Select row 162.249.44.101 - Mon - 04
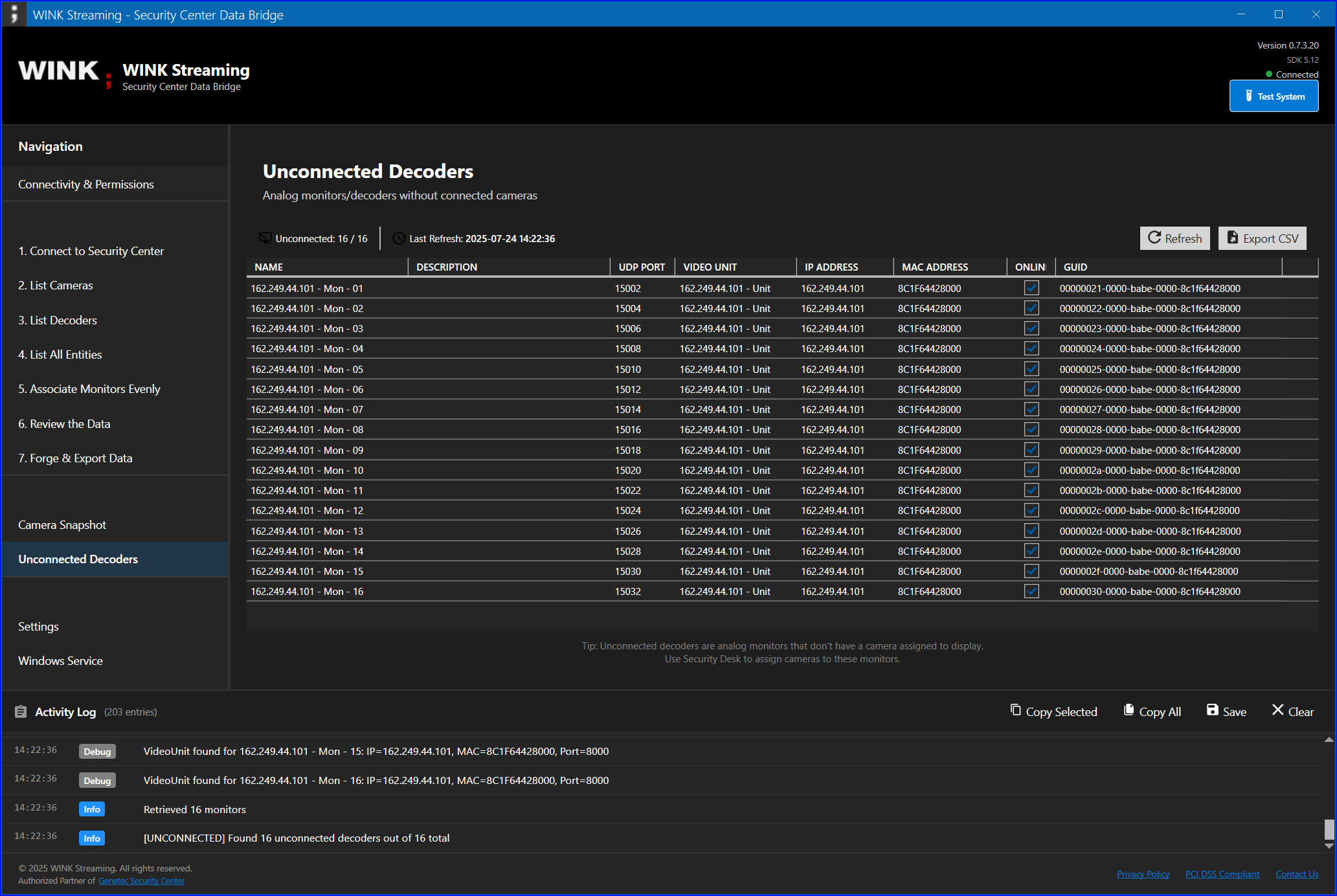This screenshot has width=1337, height=896. click(x=782, y=348)
